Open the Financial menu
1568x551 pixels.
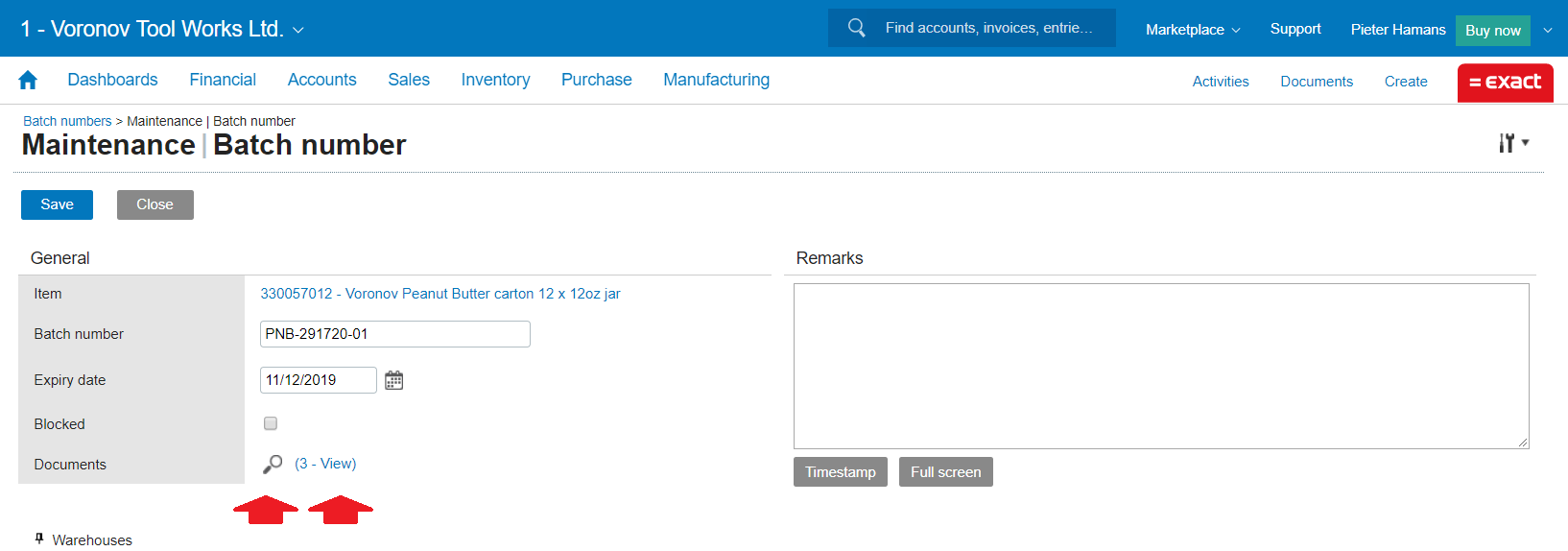223,81
